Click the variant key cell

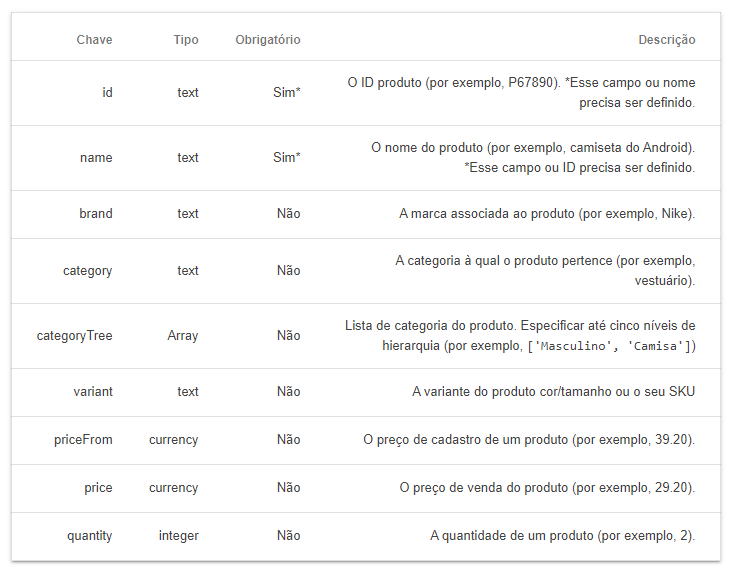(93, 392)
